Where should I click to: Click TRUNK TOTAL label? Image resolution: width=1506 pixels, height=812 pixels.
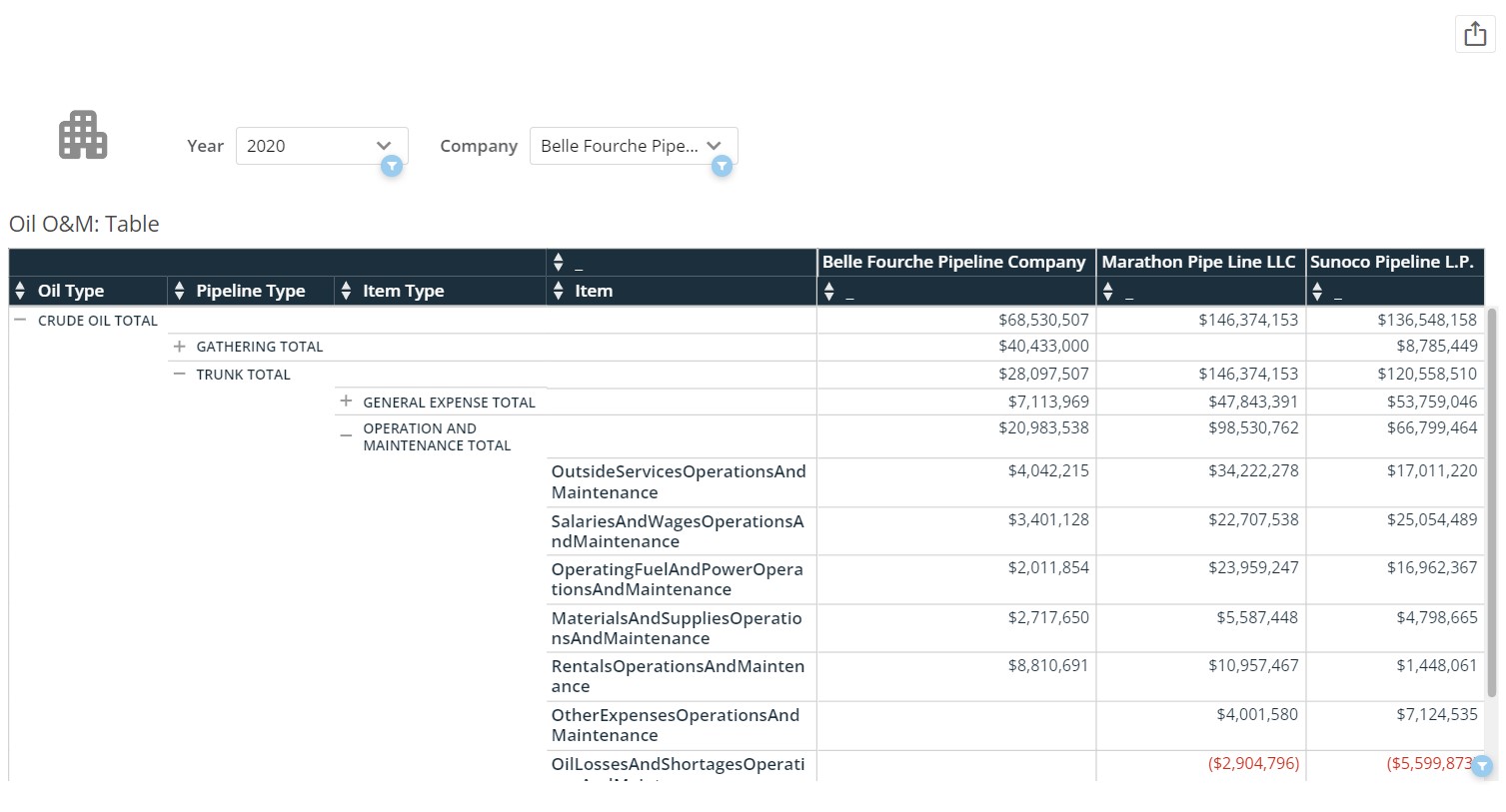(x=243, y=375)
